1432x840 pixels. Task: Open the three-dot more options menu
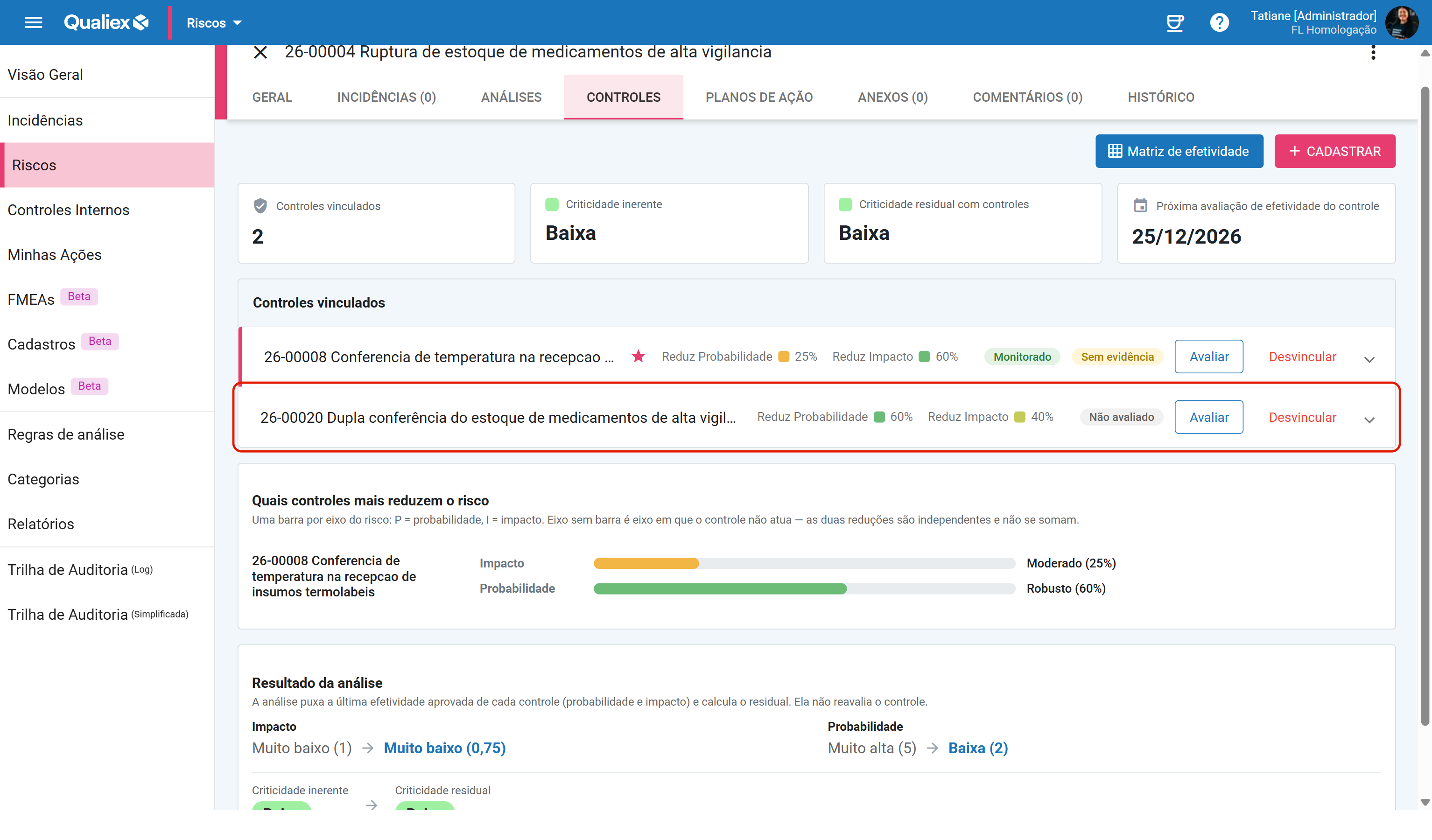[1373, 52]
